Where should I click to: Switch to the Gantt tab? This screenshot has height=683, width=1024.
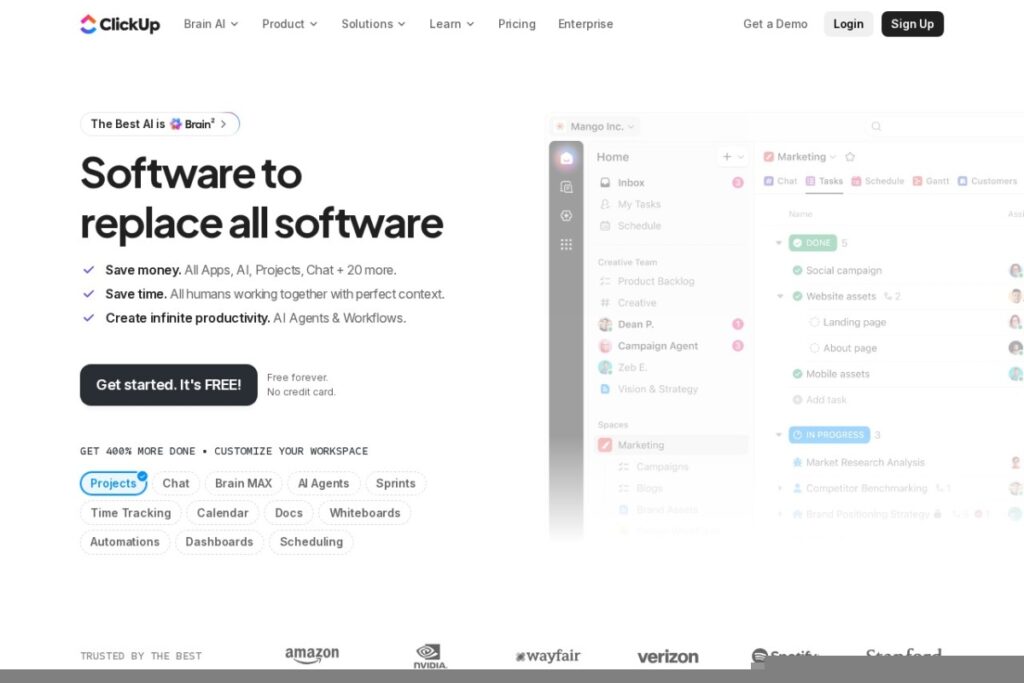coord(931,182)
